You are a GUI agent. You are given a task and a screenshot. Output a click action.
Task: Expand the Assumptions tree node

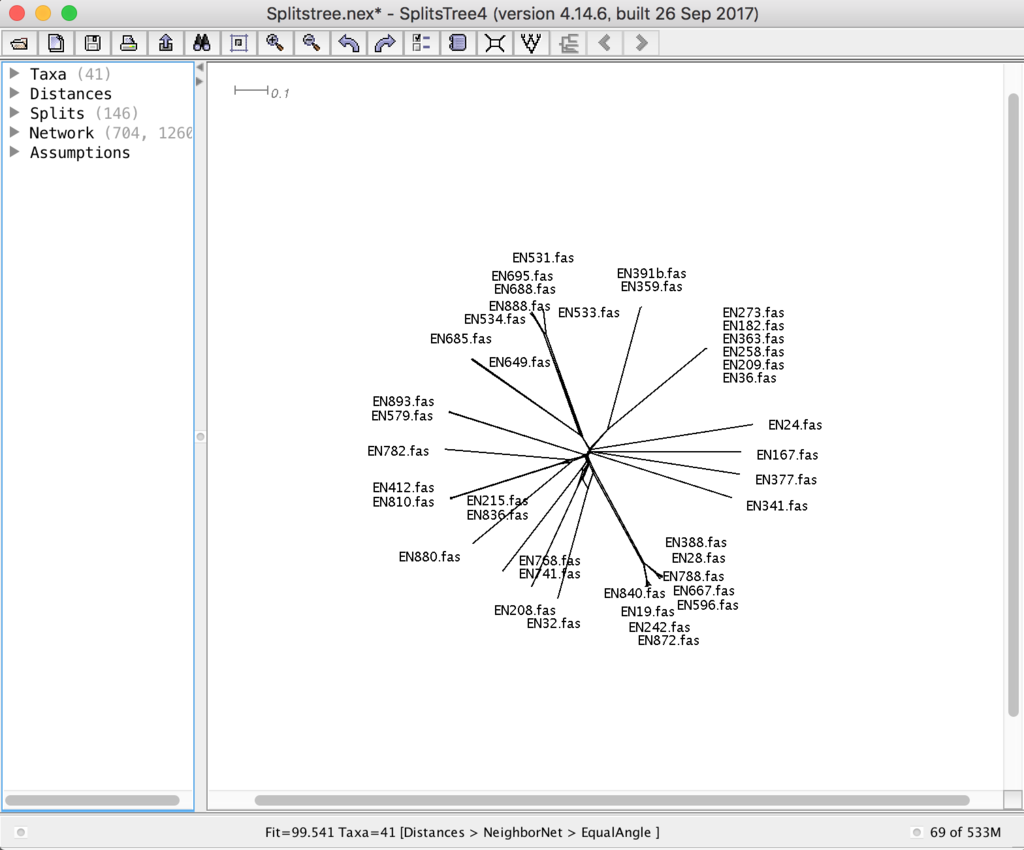click(x=14, y=151)
